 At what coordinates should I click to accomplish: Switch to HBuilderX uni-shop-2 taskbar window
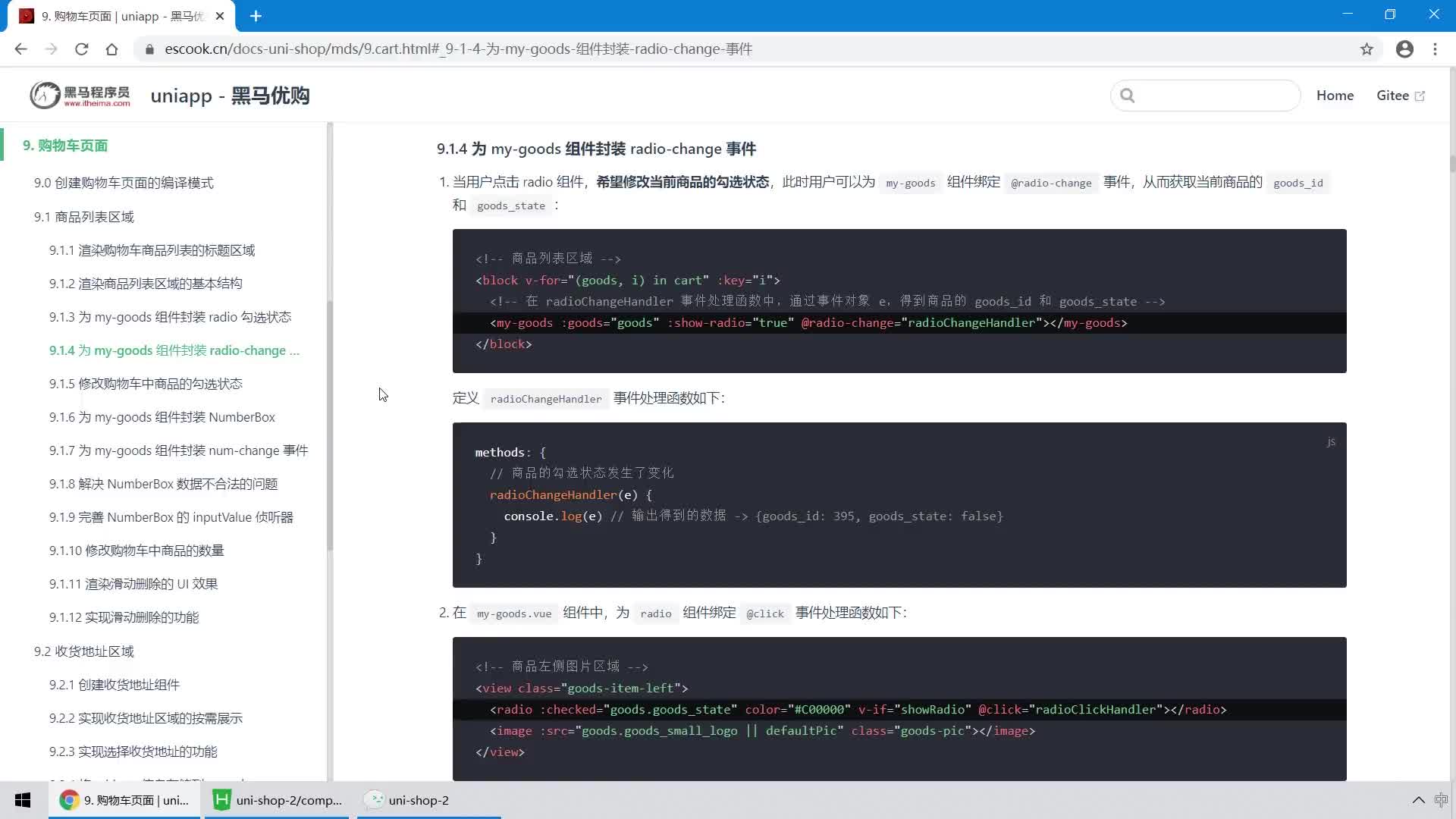(x=278, y=800)
